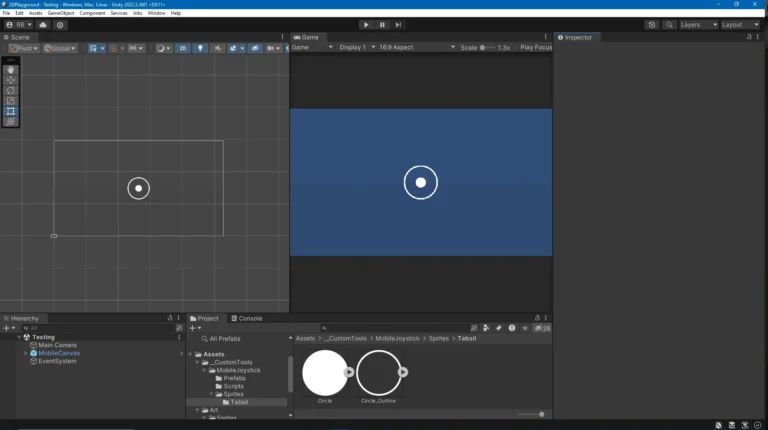Open Scene tab more options menu
The image size is (768, 430).
tap(282, 37)
